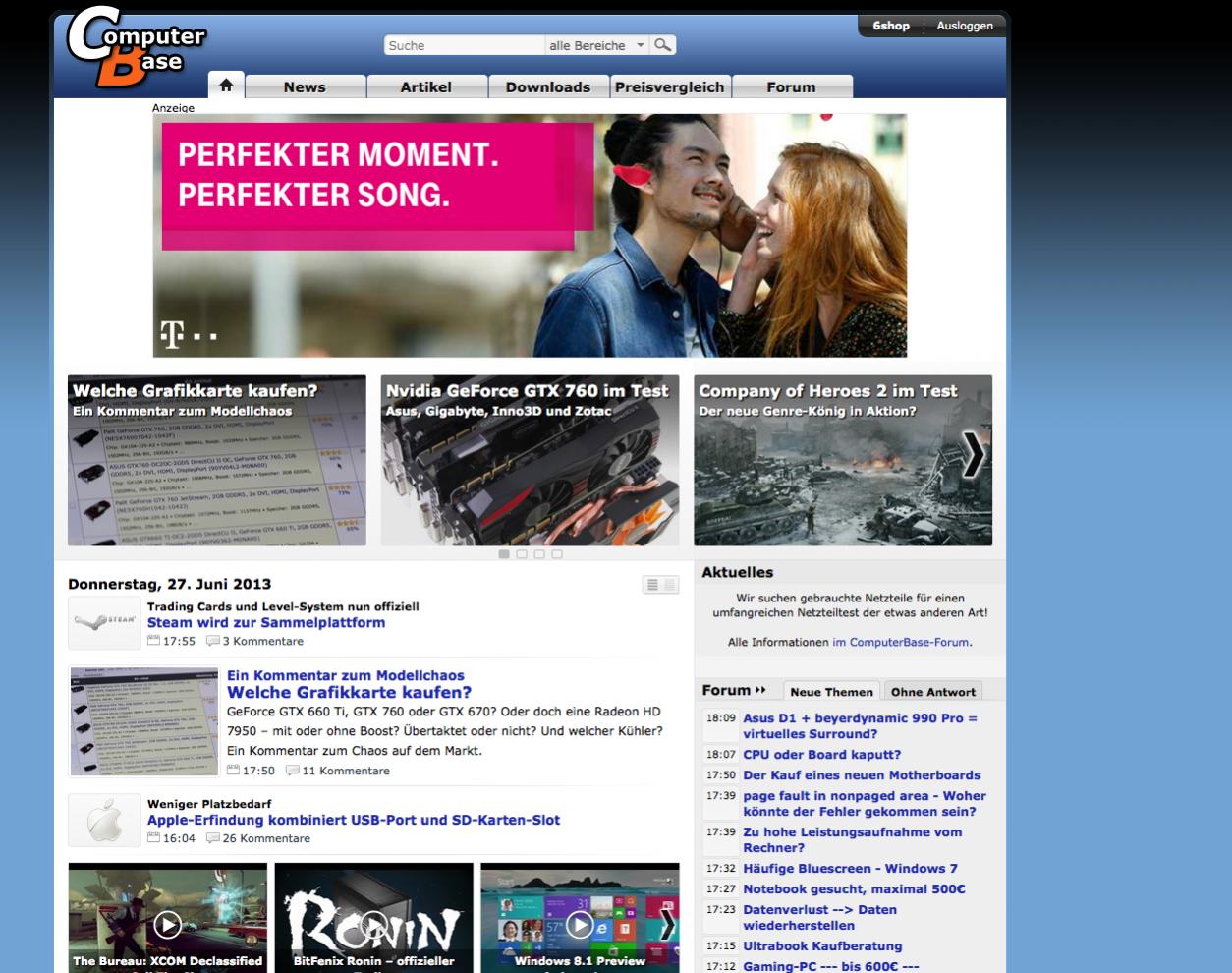Play the Windows 8.1 Preview video
Viewport: 1232px width, 973px height.
580,924
